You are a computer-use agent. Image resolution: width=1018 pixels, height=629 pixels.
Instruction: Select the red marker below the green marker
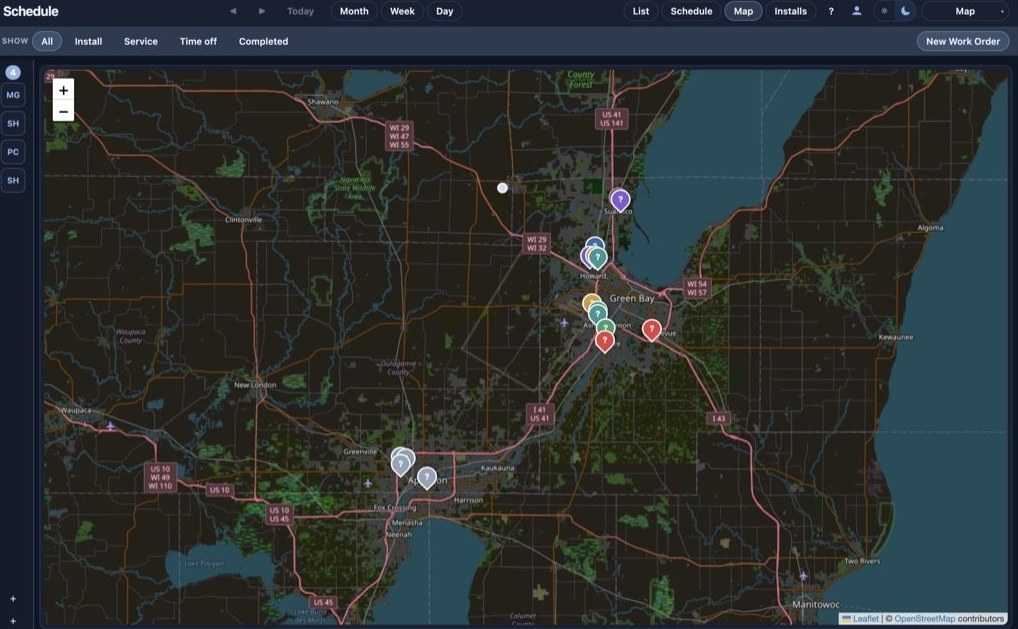[604, 341]
